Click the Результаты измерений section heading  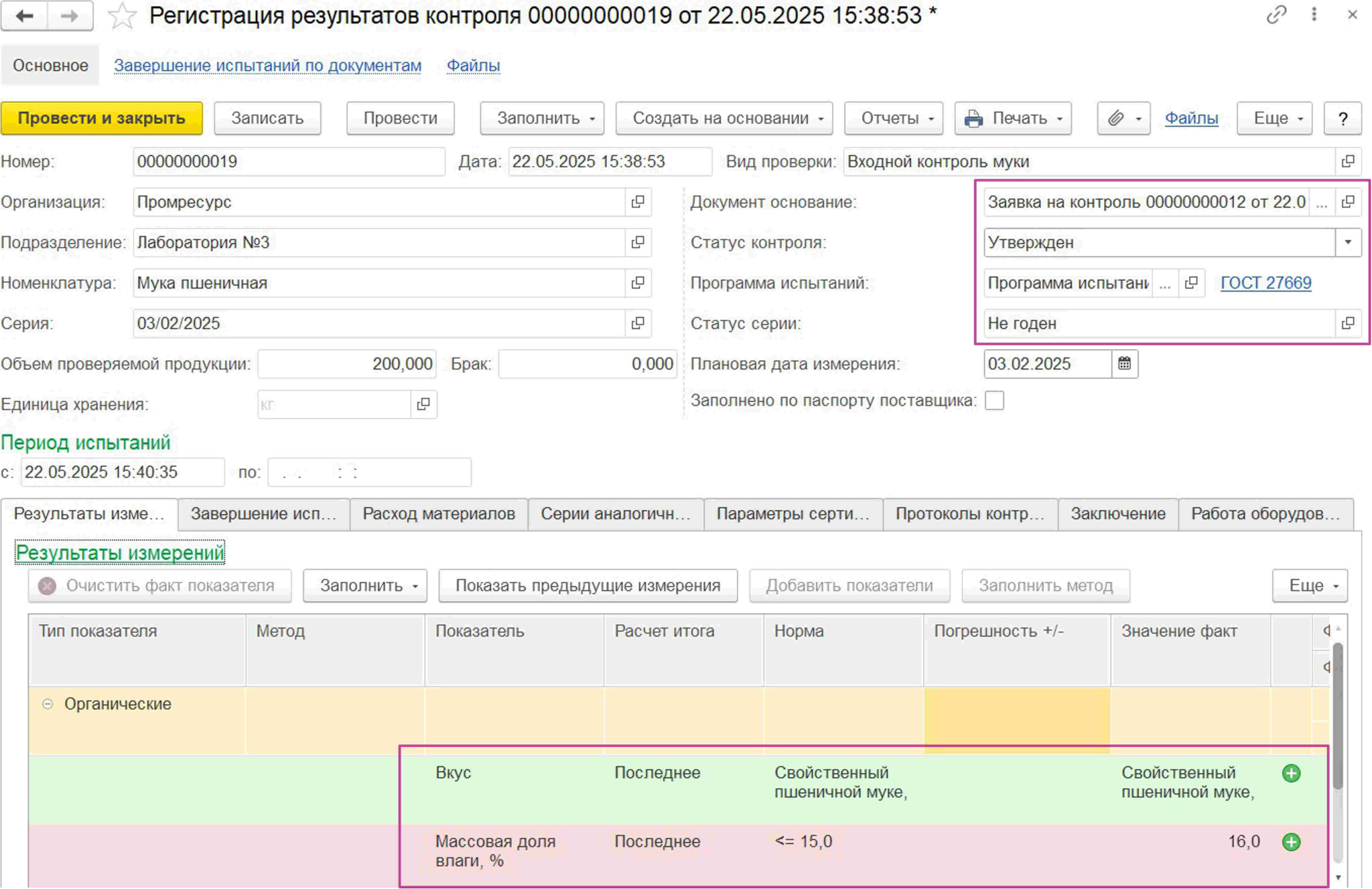pyautogui.click(x=120, y=553)
